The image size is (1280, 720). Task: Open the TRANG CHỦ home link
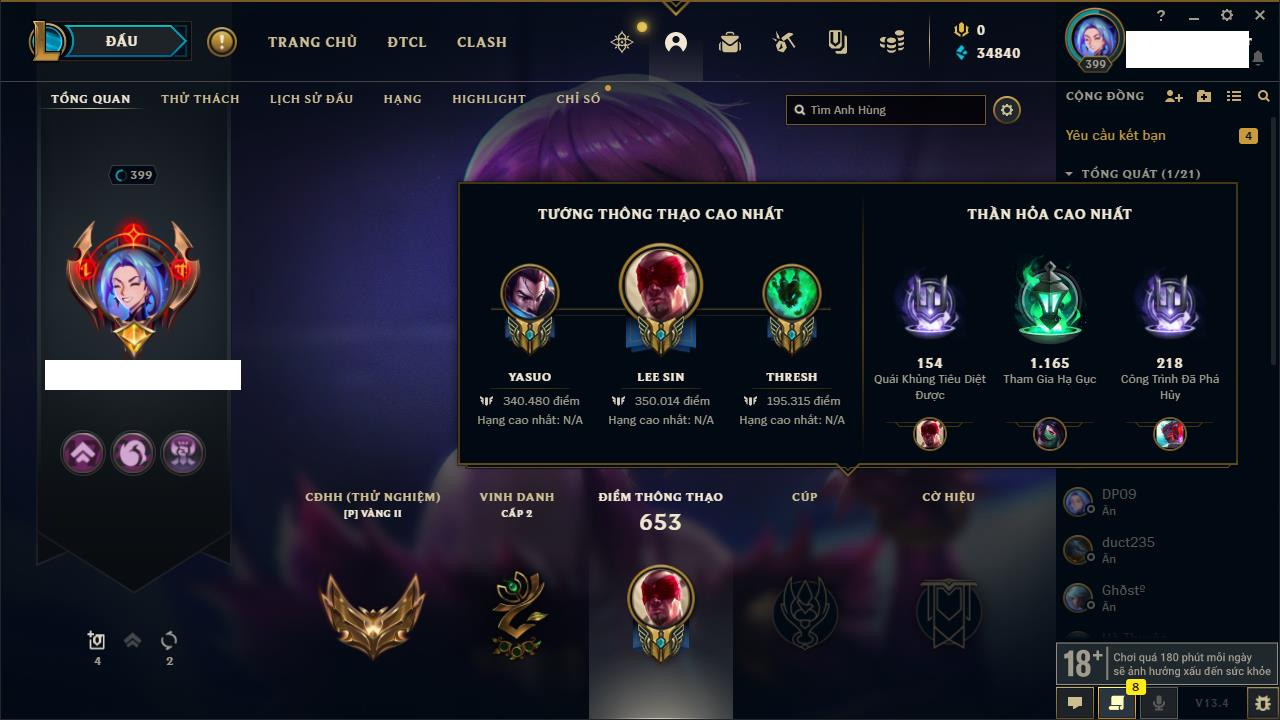pos(312,42)
